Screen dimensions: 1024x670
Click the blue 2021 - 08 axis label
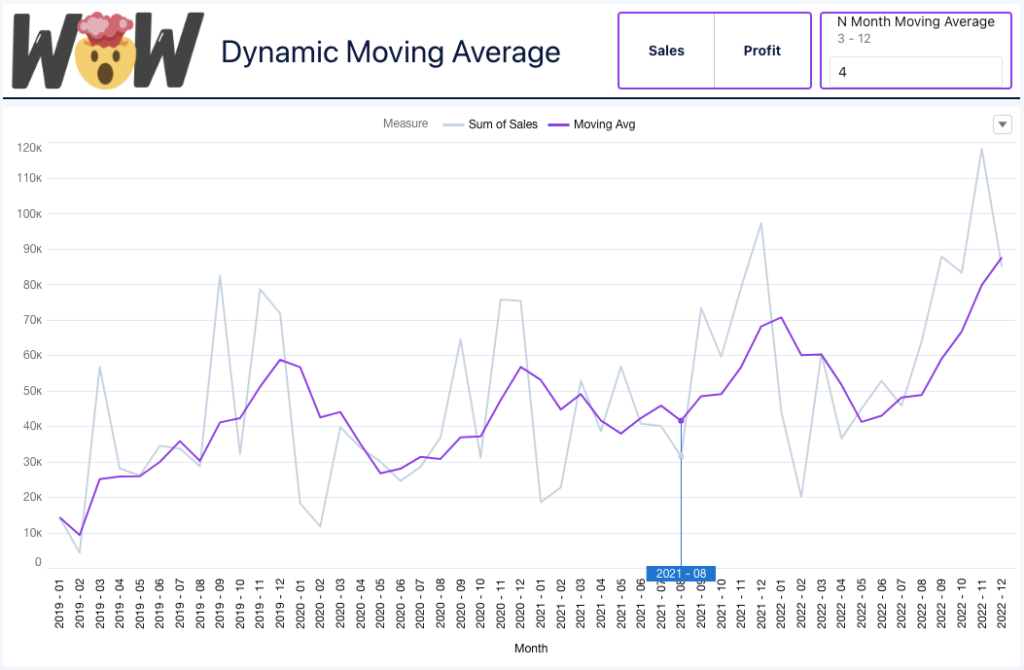tap(681, 574)
